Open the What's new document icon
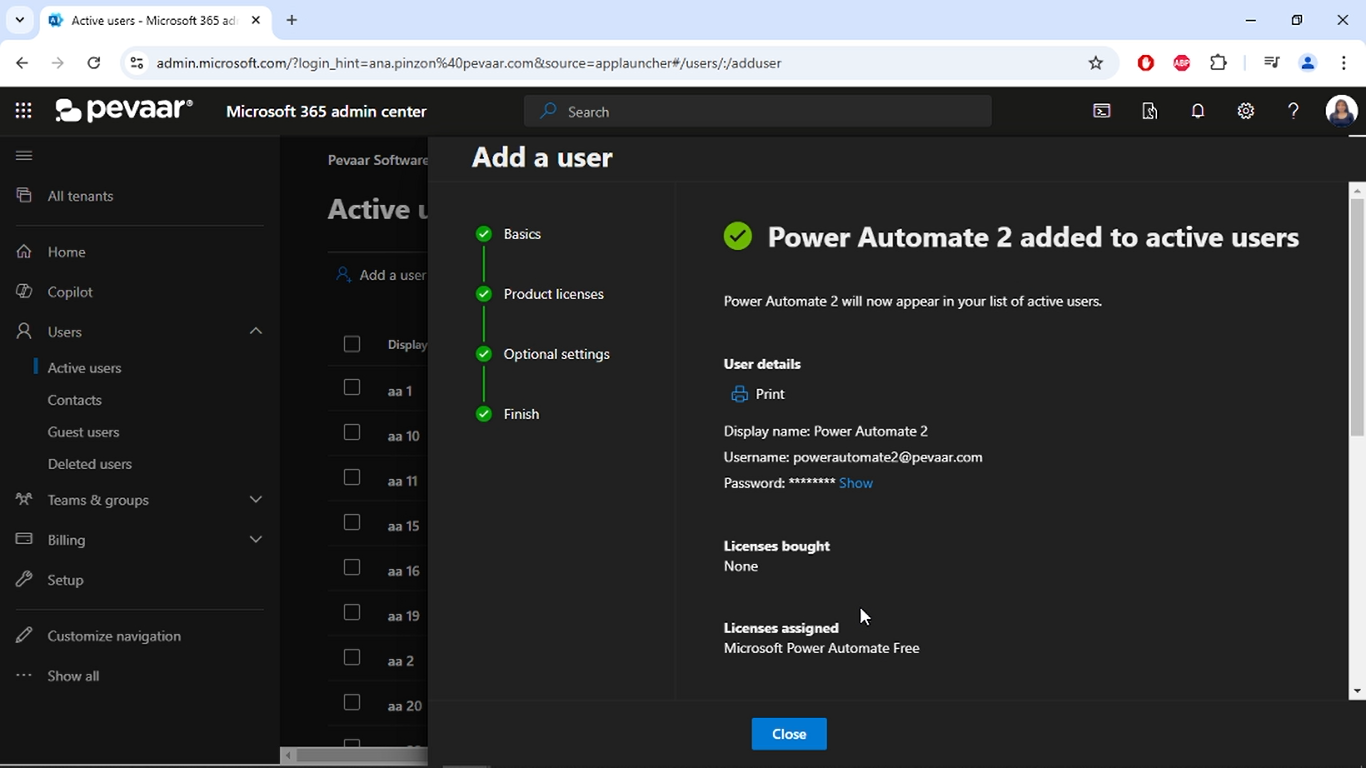The width and height of the screenshot is (1366, 768). click(x=1150, y=111)
